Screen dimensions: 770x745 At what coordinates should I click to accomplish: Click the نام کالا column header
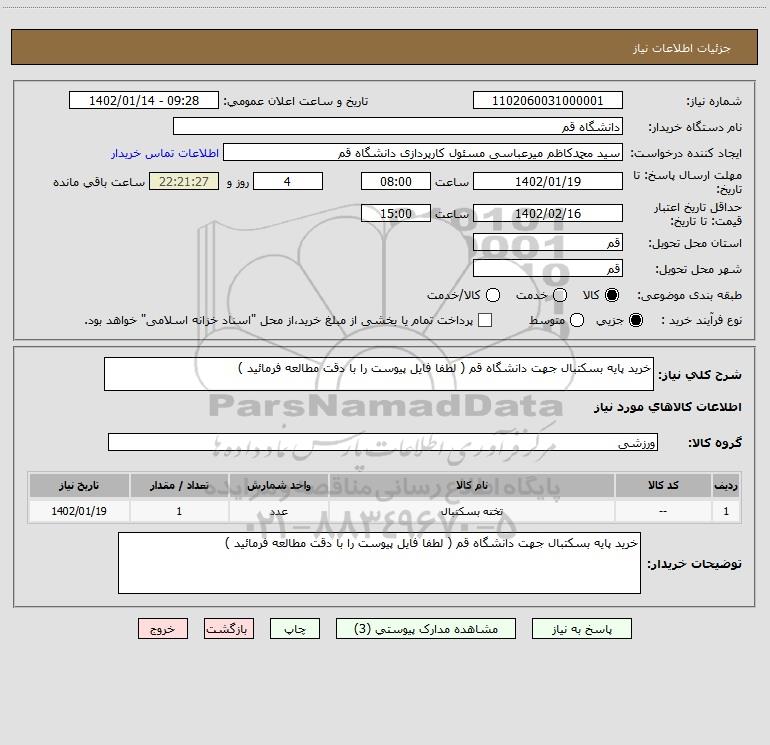tap(471, 485)
